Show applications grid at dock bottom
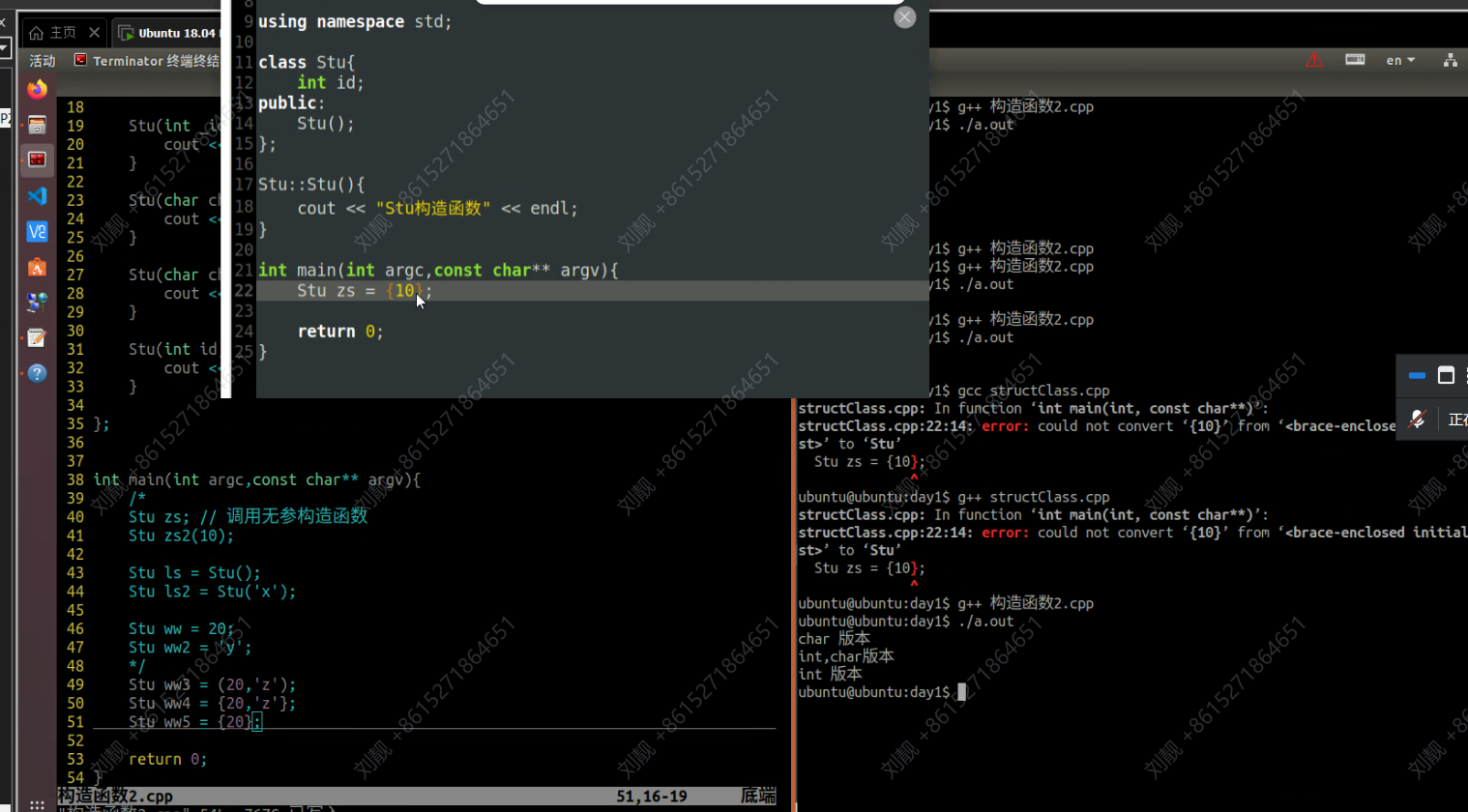1468x812 pixels. pos(37,804)
